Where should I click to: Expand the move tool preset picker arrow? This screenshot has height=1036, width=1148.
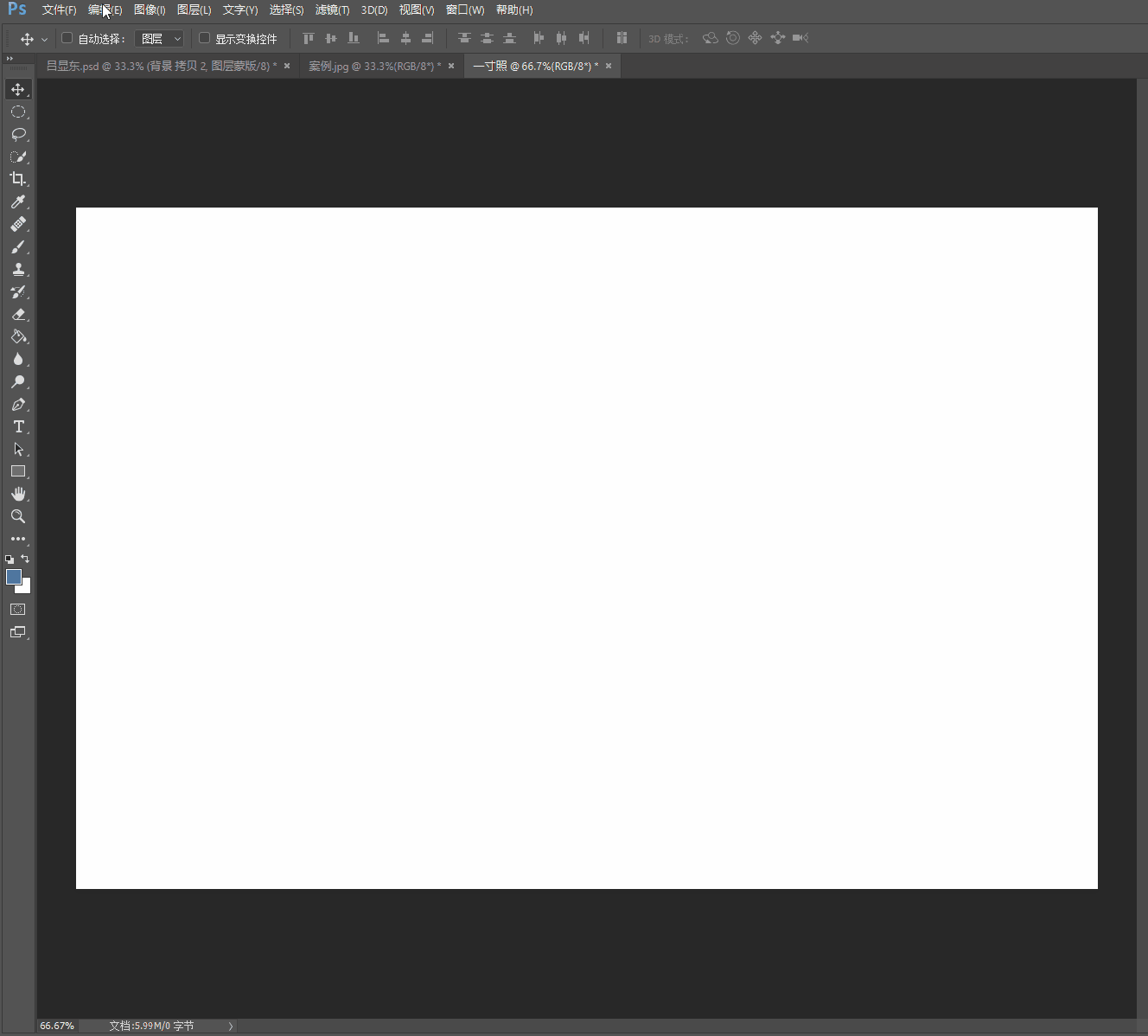[44, 39]
